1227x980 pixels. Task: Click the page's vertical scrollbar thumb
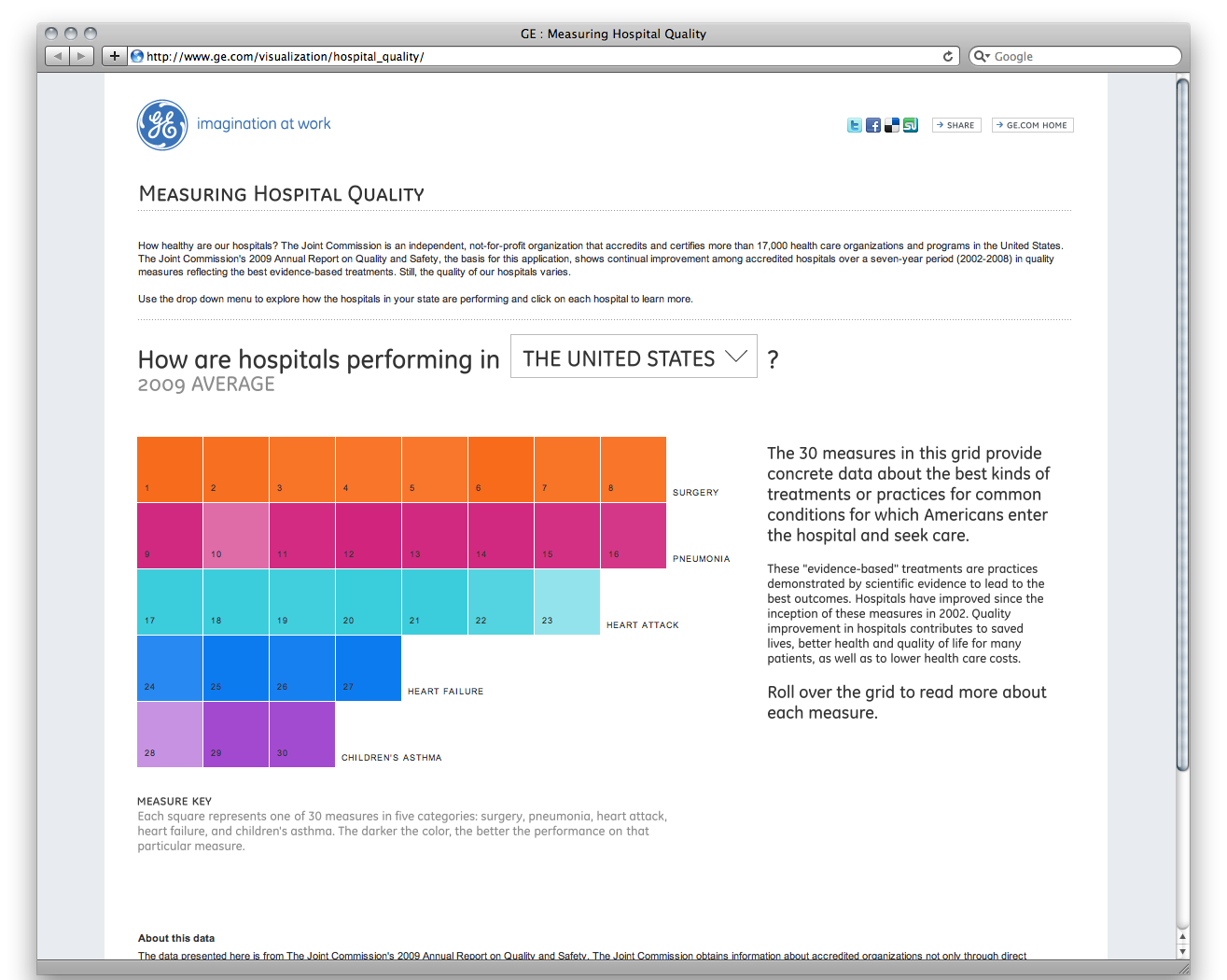coord(1182,425)
